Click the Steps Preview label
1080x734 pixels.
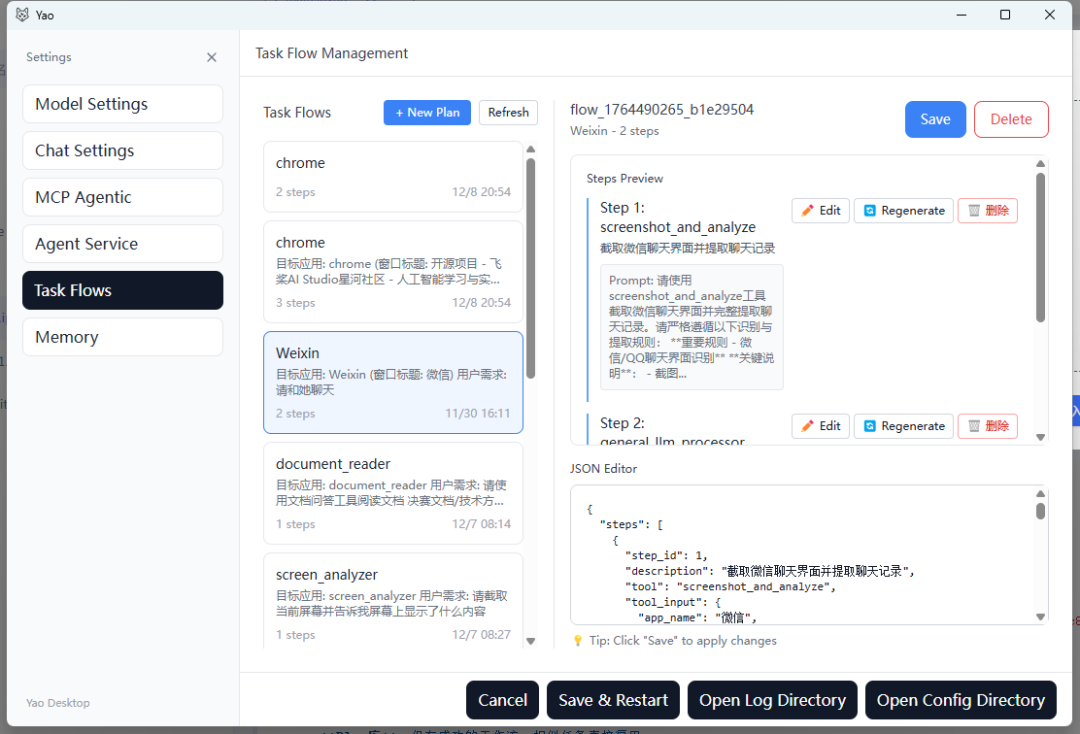point(625,178)
